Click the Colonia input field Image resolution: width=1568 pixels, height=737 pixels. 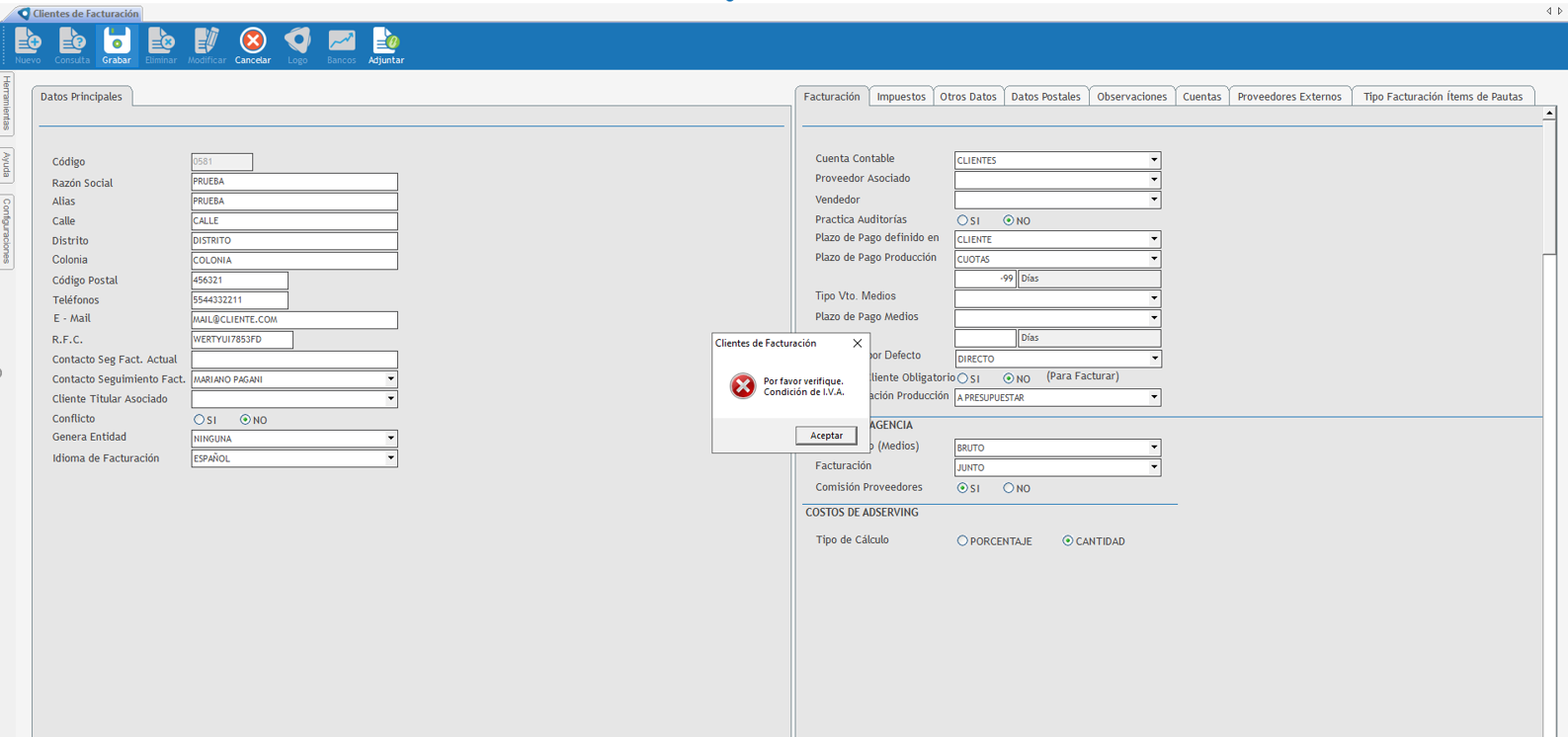(x=294, y=261)
